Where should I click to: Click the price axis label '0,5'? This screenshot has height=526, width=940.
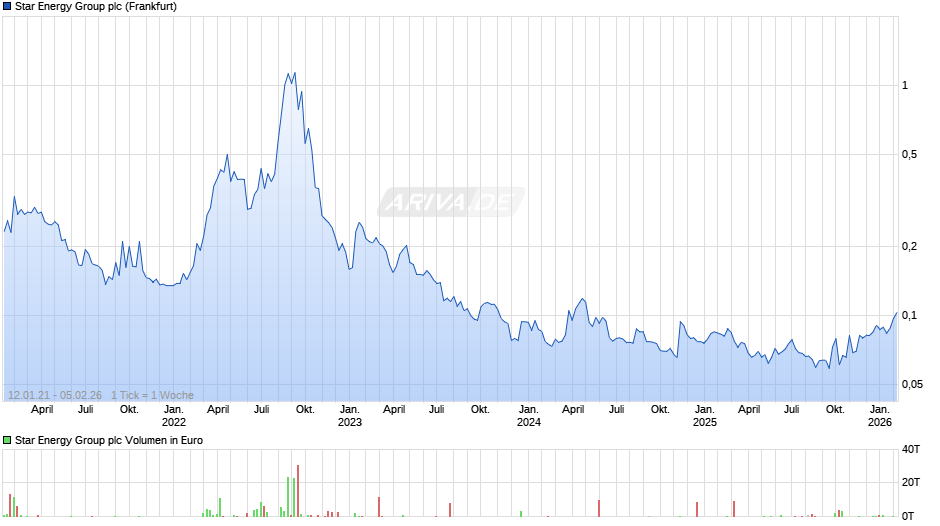(909, 155)
